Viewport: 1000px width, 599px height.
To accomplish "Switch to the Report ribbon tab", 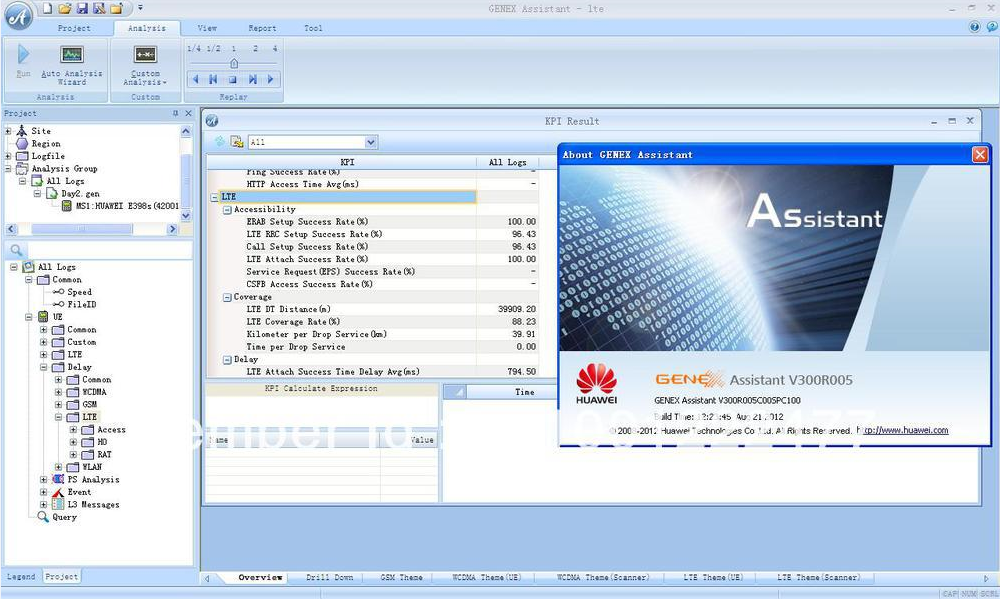I will 262,28.
